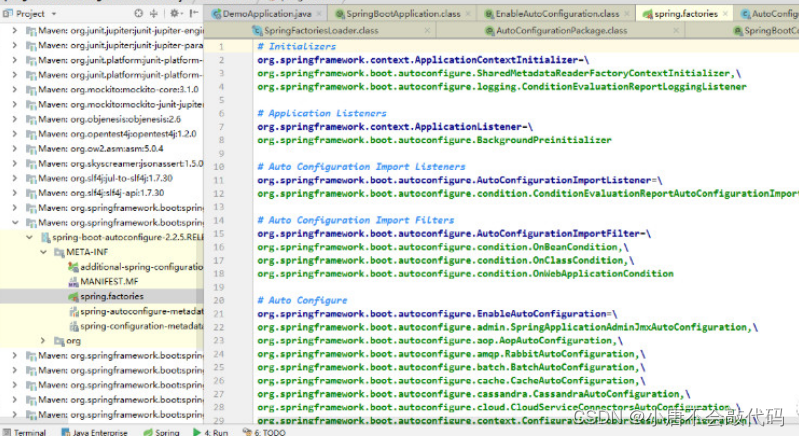Close the SpringFactoriesLoader.class tab
The image size is (799, 436).
point(427,31)
